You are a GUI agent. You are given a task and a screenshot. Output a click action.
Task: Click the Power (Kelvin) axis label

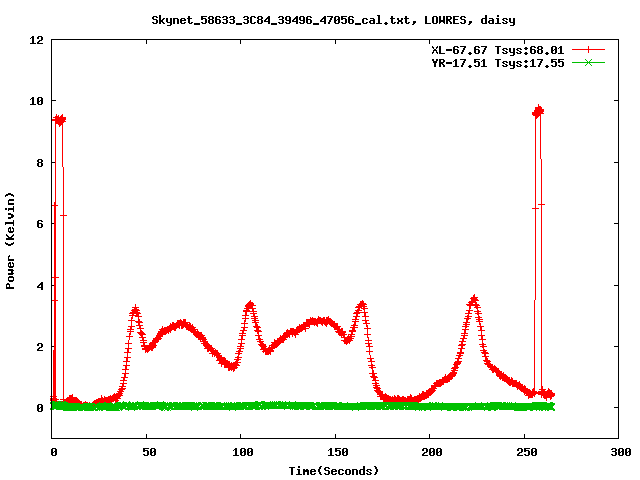pos(10,241)
